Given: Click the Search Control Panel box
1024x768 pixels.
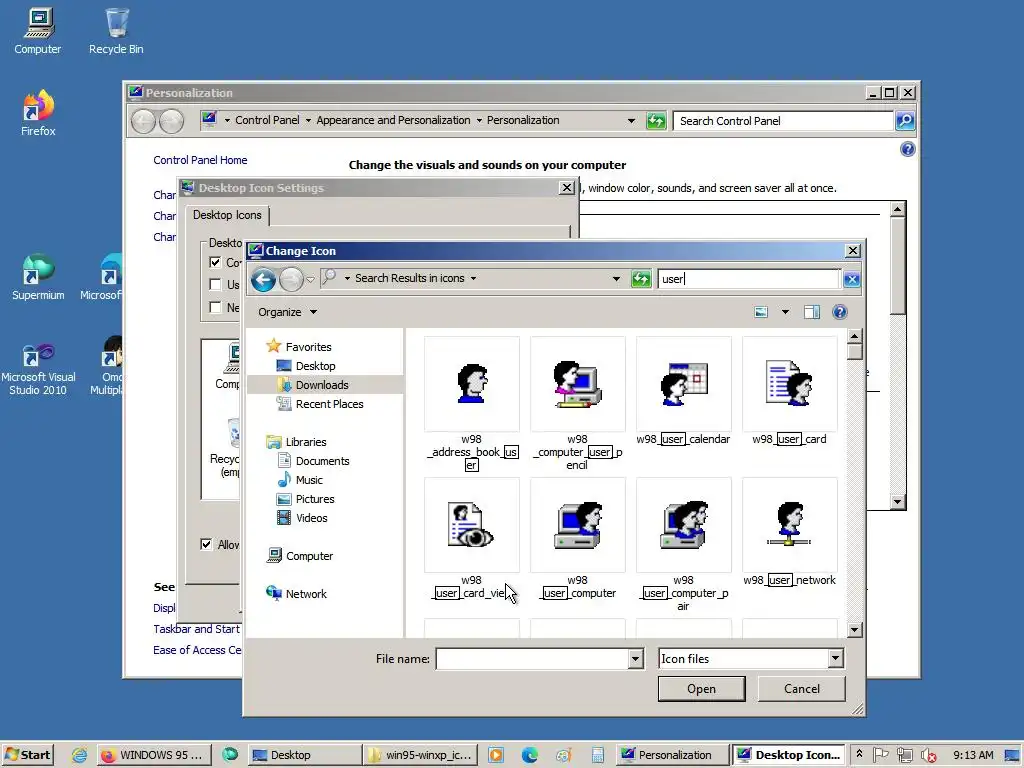Looking at the screenshot, I should 784,121.
